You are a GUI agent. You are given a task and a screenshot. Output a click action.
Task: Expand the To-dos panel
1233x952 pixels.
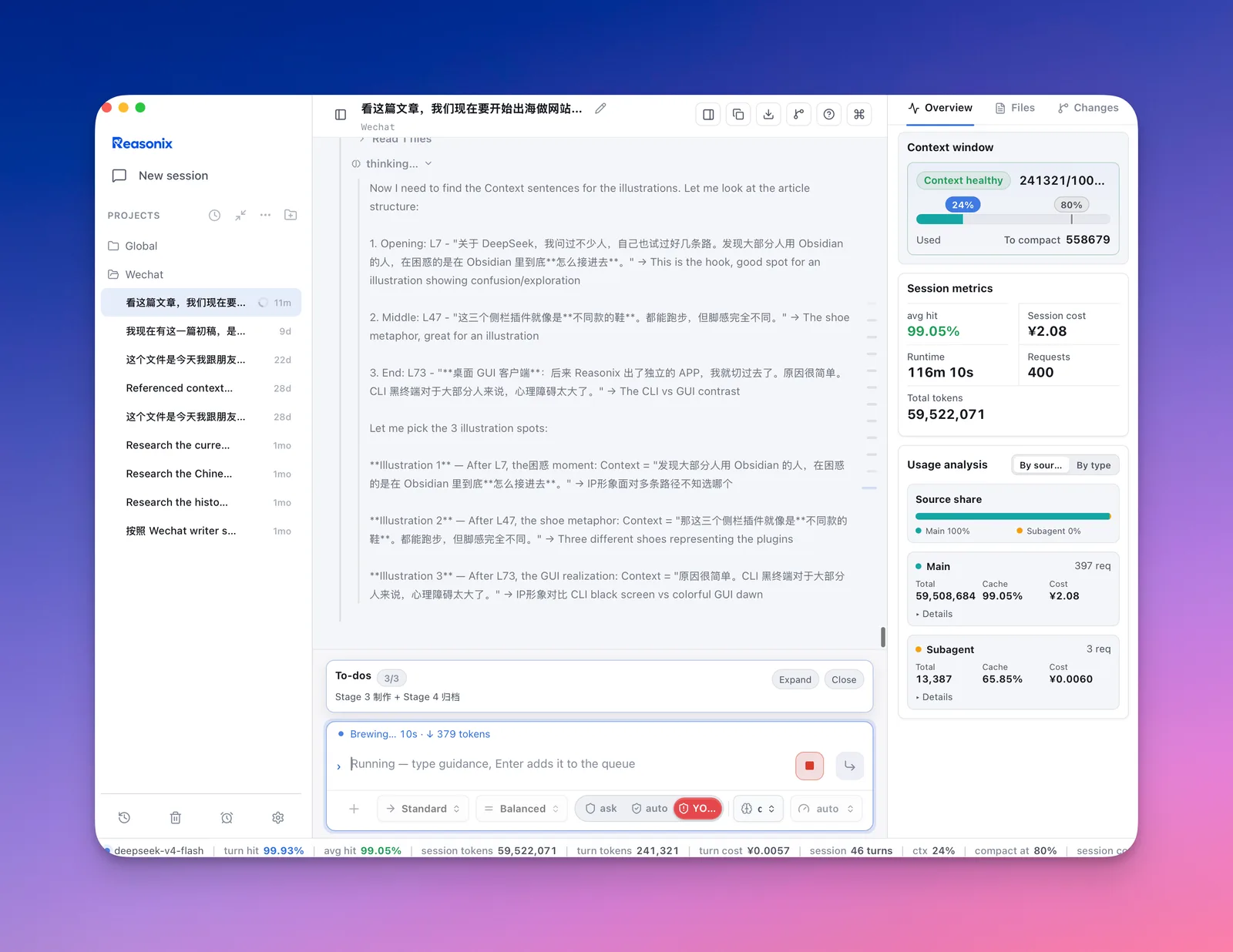795,679
